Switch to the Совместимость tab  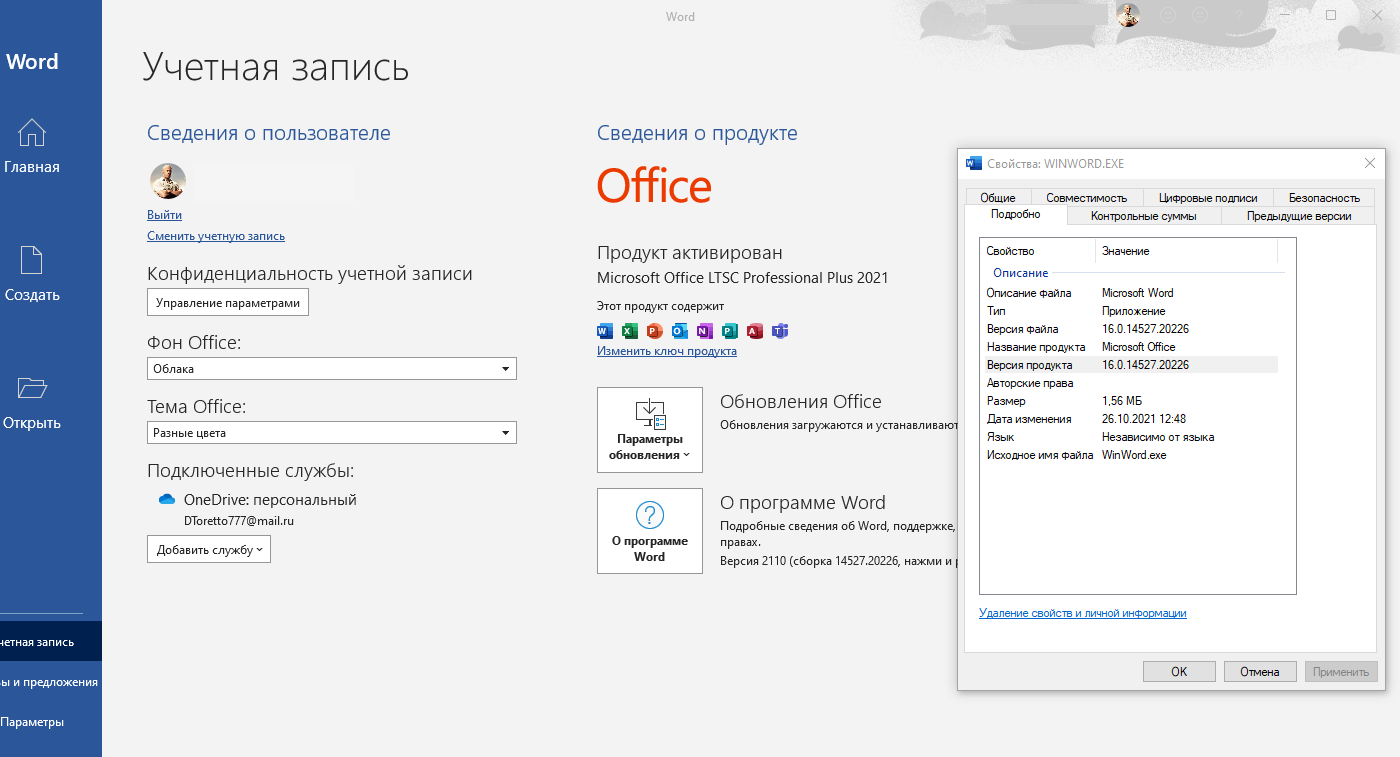pyautogui.click(x=1087, y=198)
